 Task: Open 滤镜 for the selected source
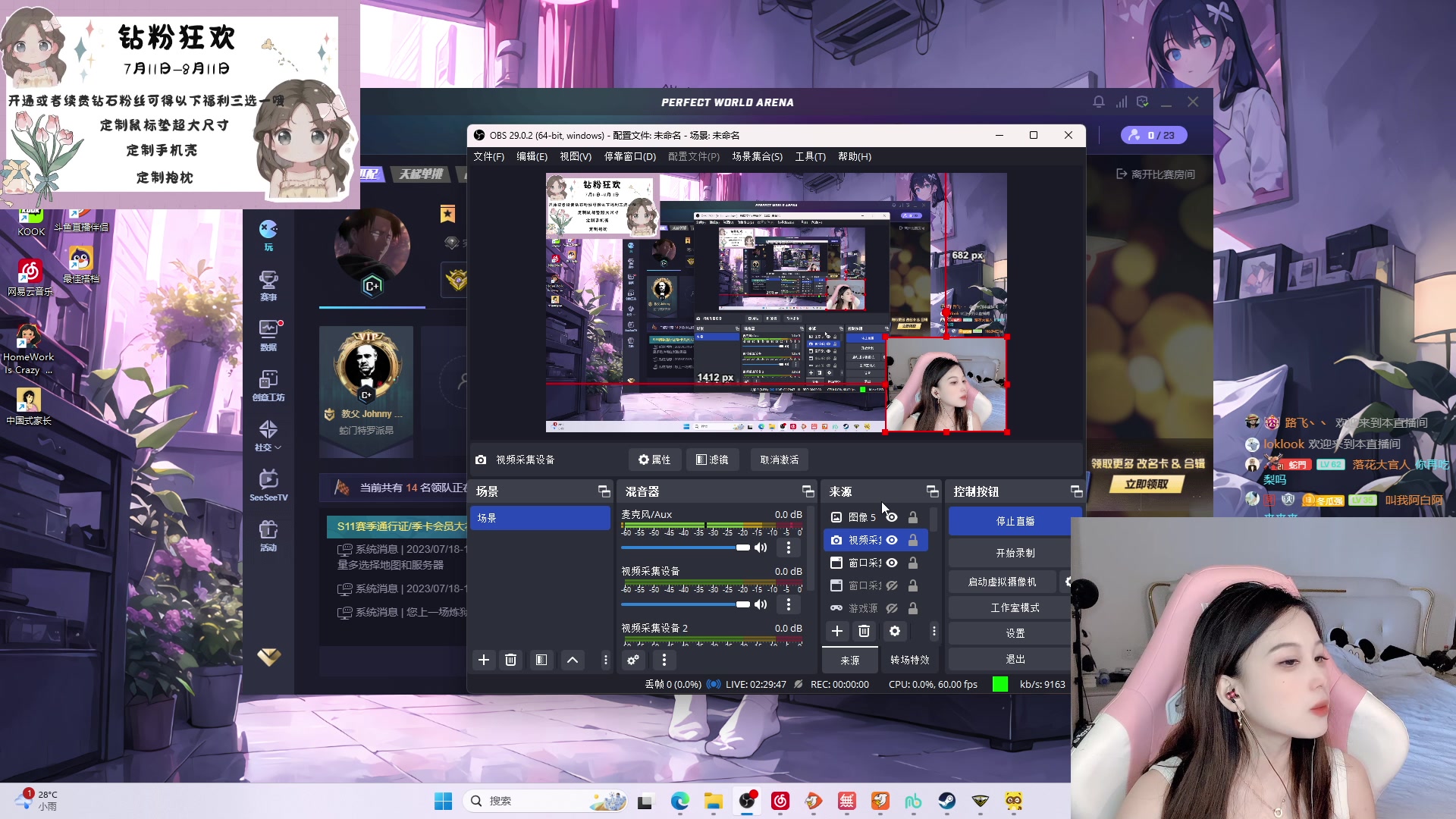(712, 460)
